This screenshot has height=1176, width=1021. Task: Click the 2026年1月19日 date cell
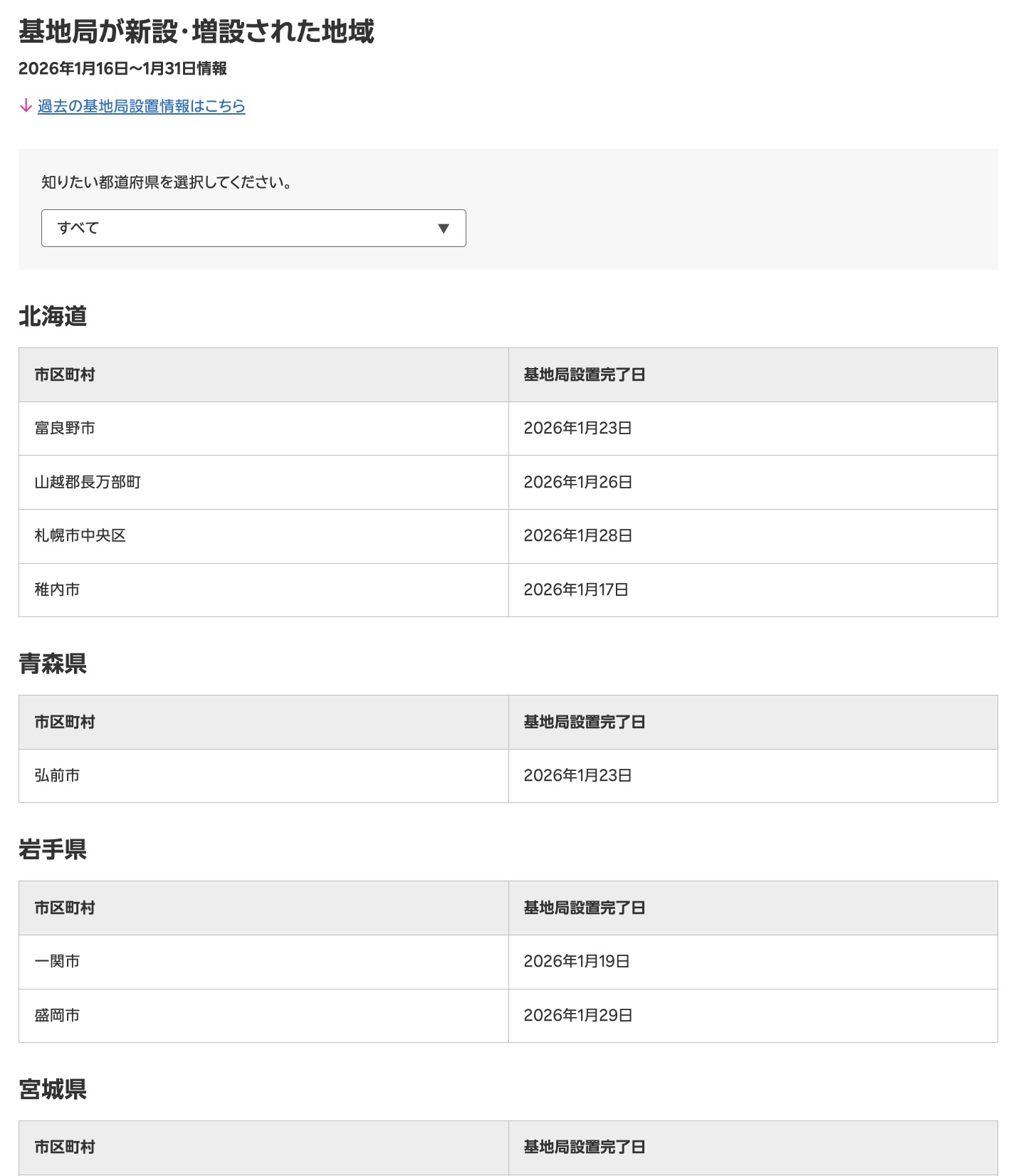click(753, 962)
